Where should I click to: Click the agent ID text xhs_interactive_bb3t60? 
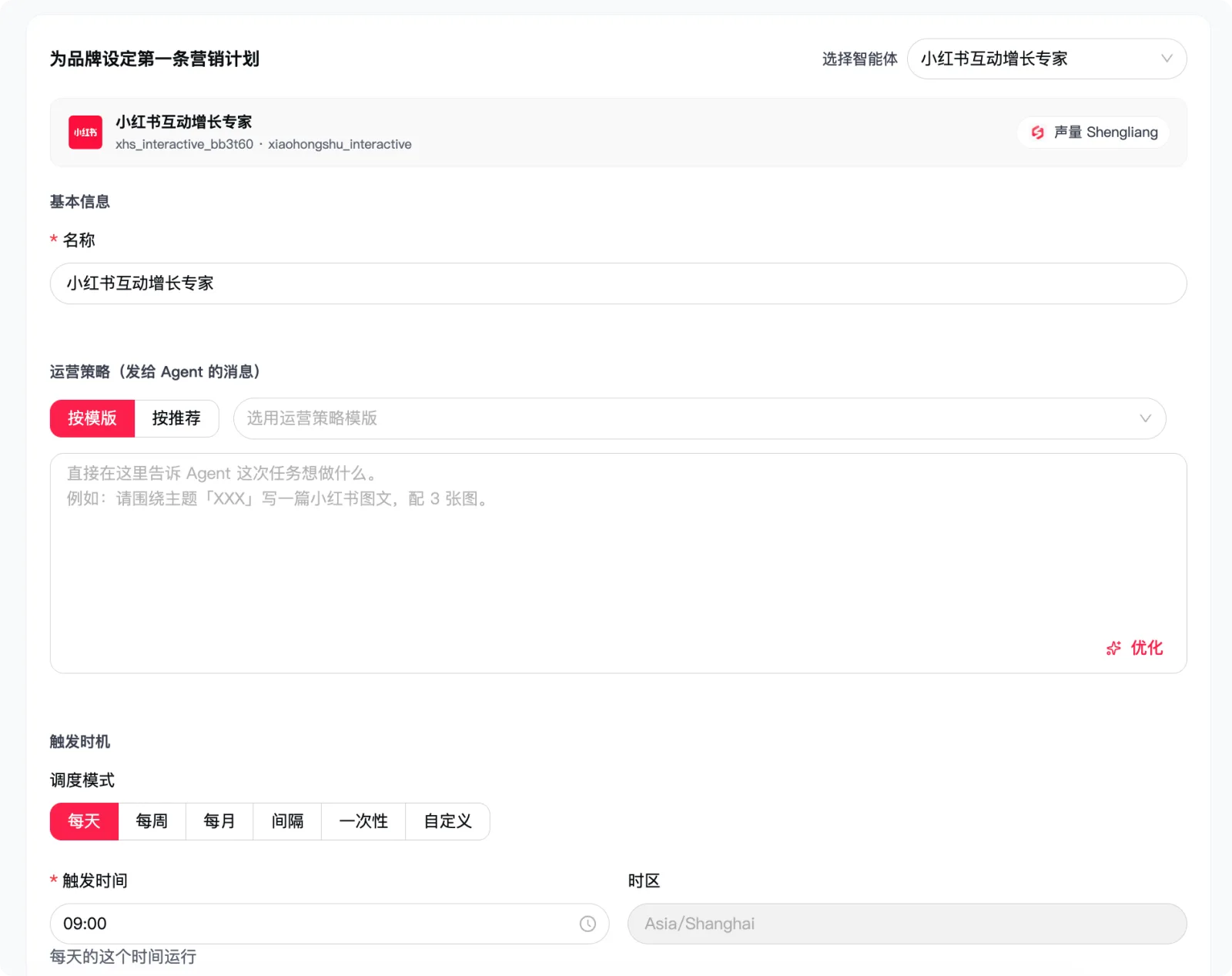coord(184,144)
